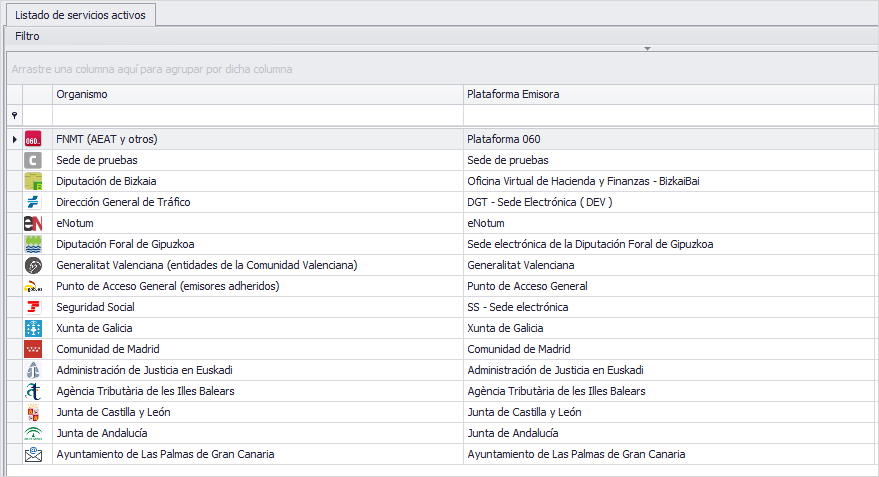Click the gray C icon for Sede de pruebas

(33, 160)
